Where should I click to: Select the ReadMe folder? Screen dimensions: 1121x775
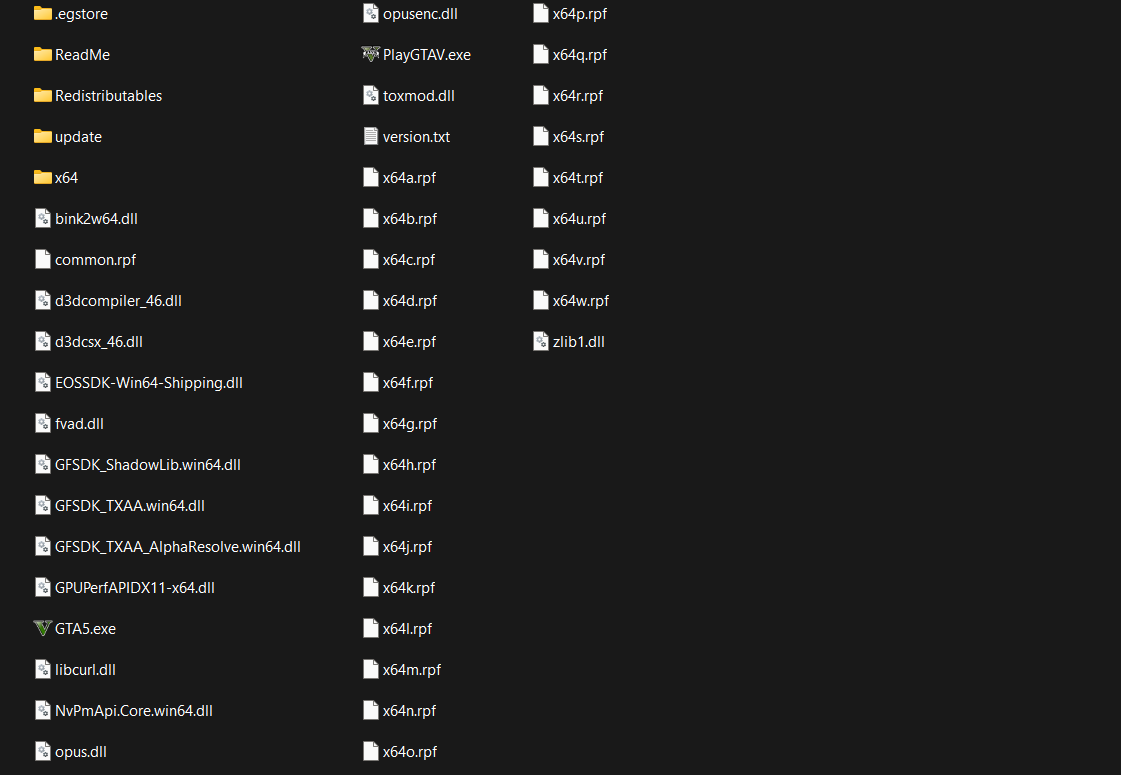click(71, 54)
